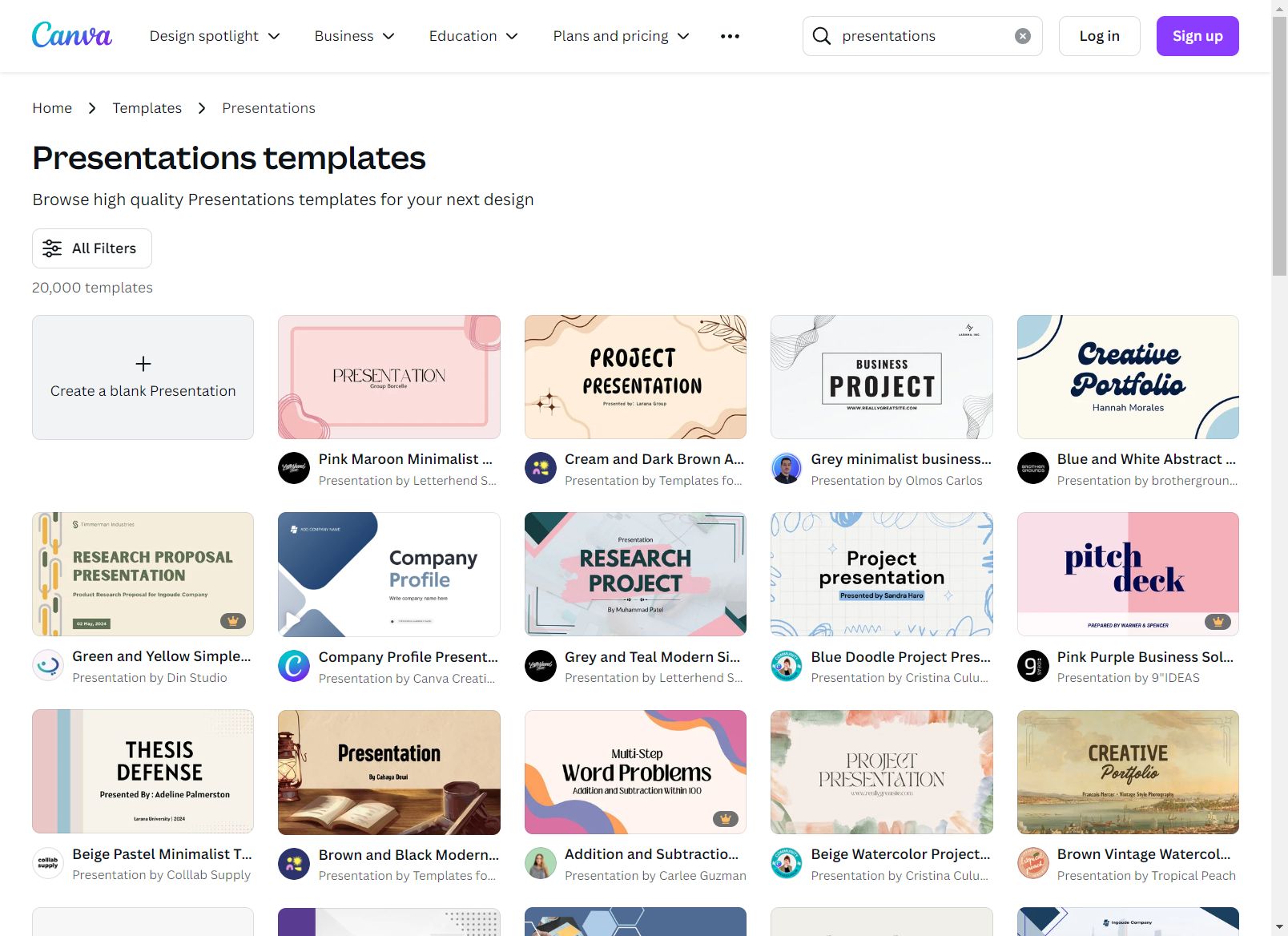Image resolution: width=1288 pixels, height=936 pixels.
Task: Go to Home breadcrumb
Action: pos(52,108)
